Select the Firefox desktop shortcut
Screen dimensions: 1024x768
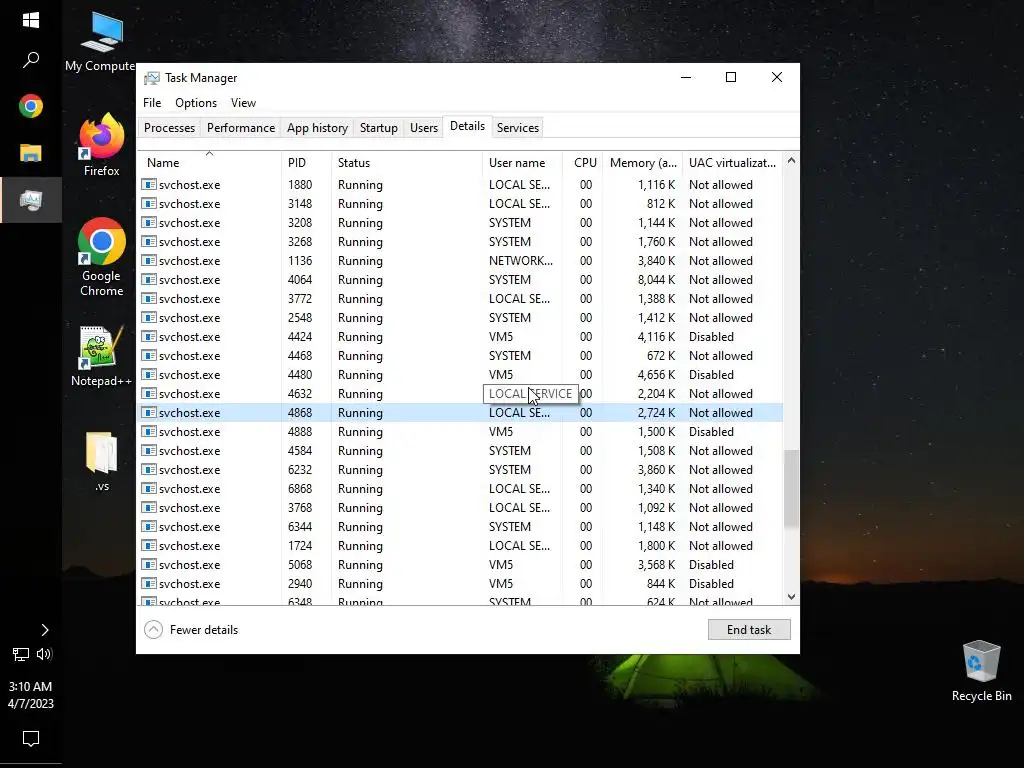click(x=101, y=144)
